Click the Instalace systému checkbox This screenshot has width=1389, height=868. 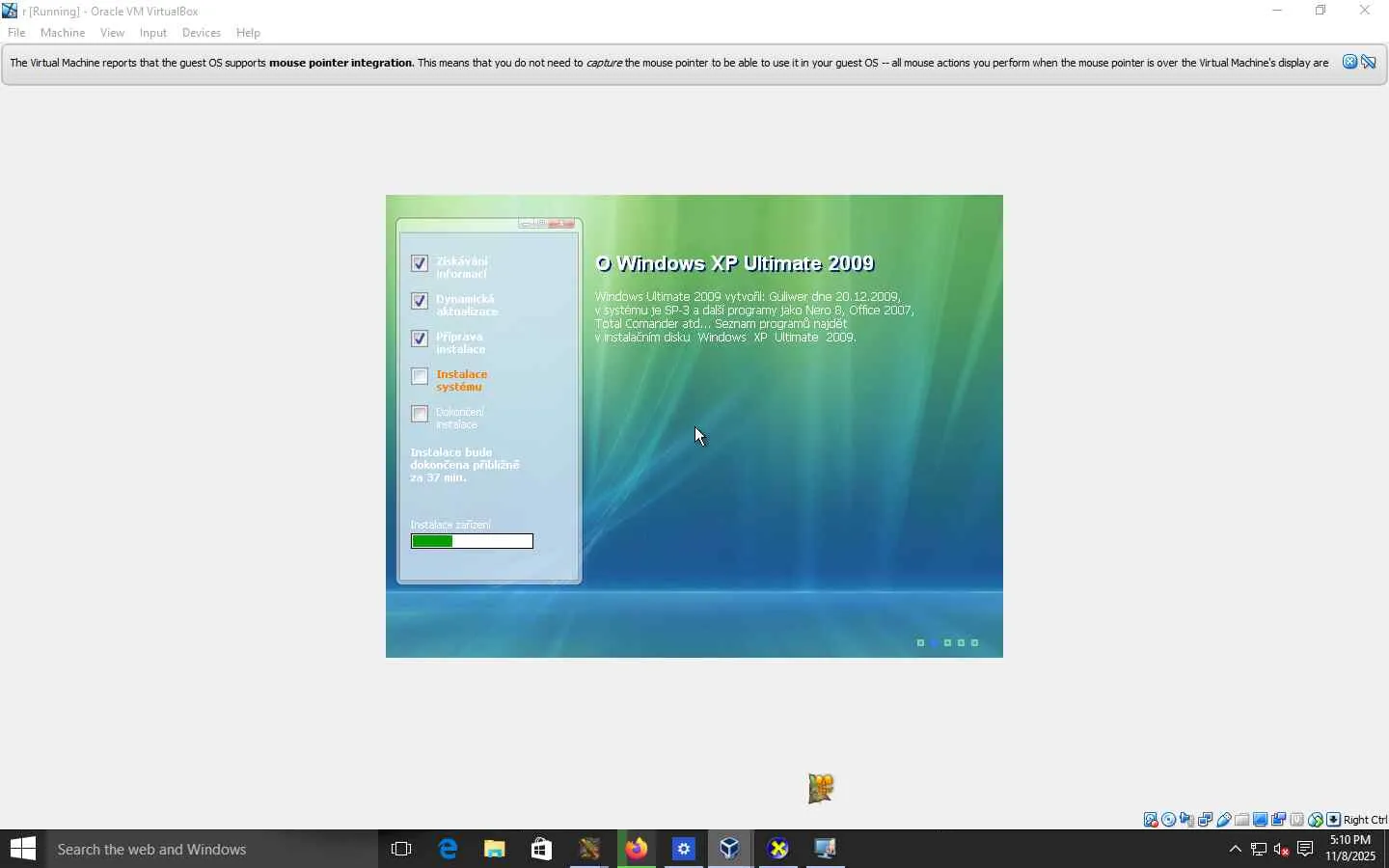coord(420,376)
